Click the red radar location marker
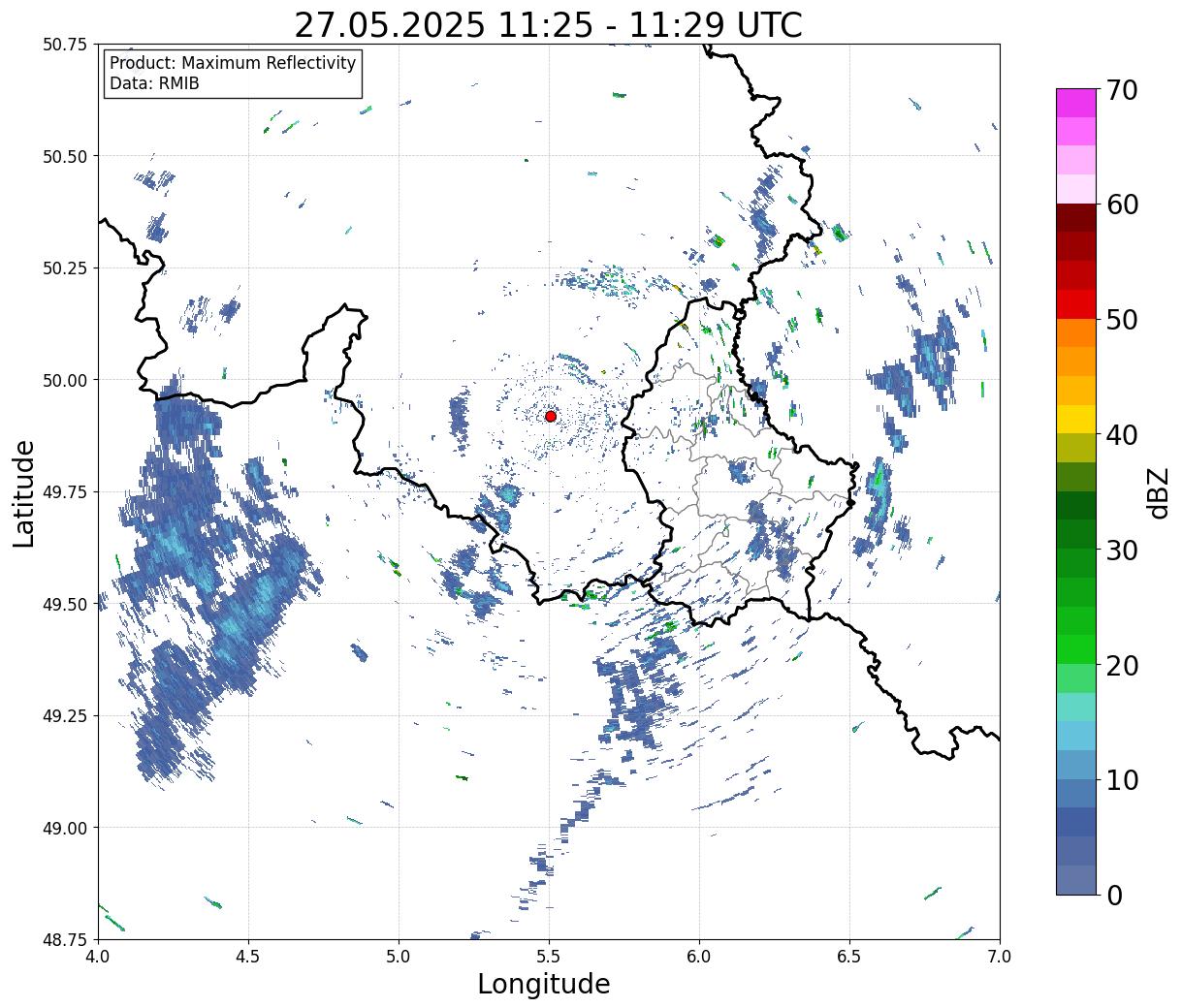Screen dimensions: 1182x1008 coord(551,416)
